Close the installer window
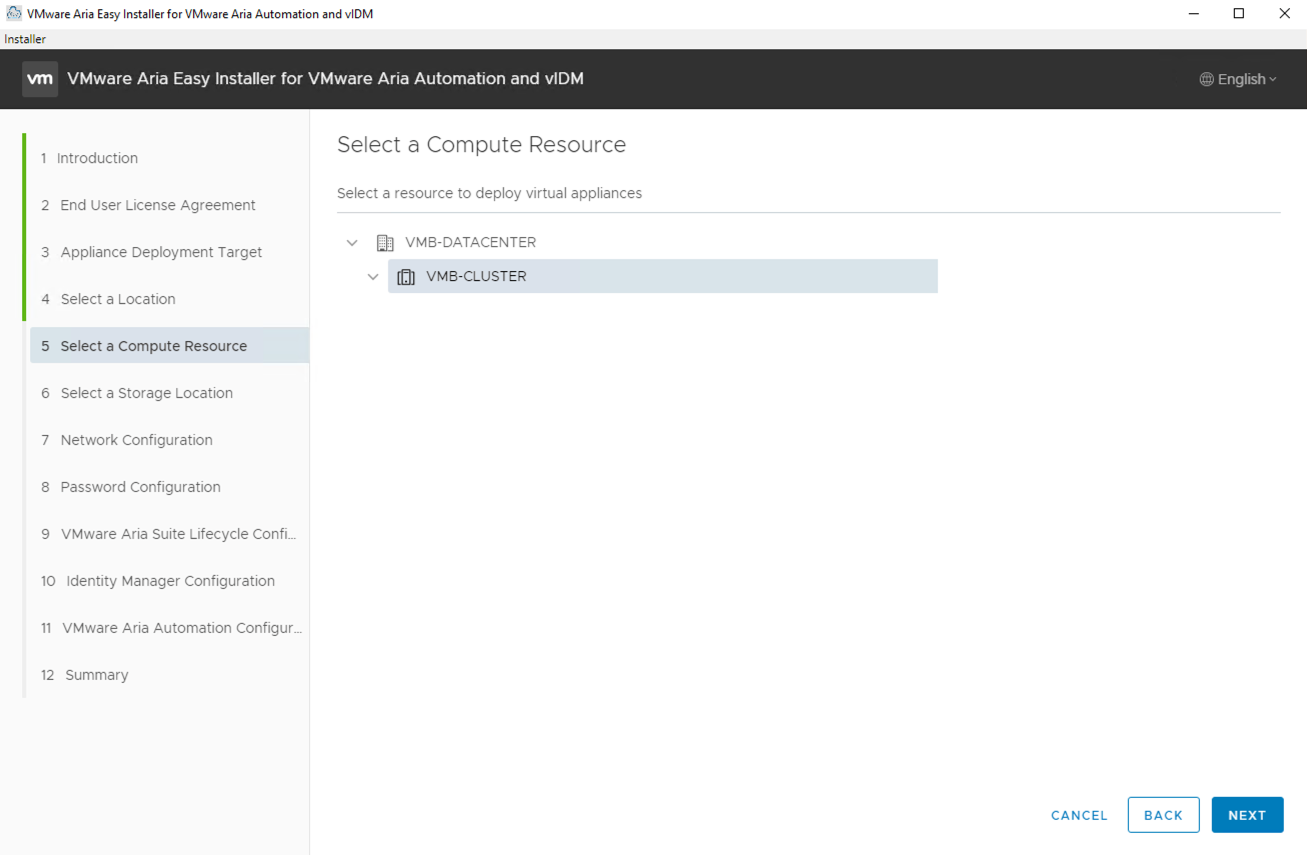Image resolution: width=1307 pixels, height=855 pixels. (x=1284, y=14)
